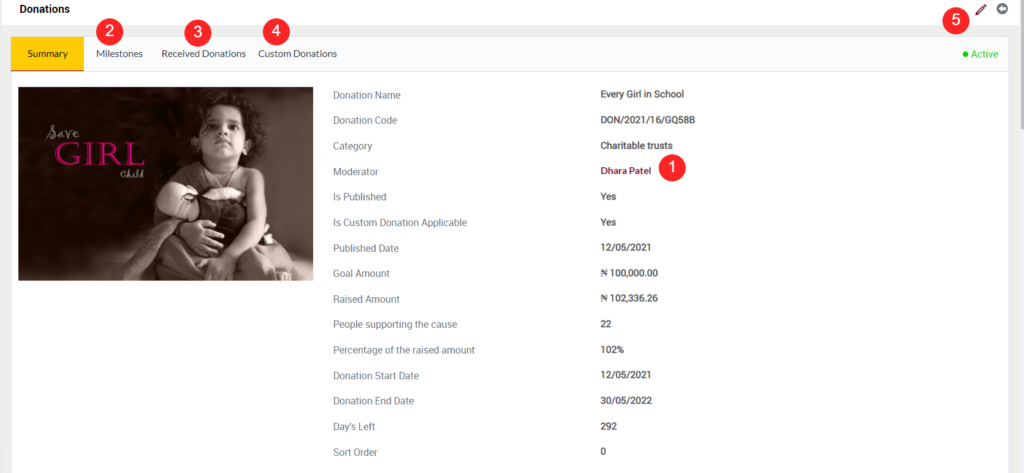The height and width of the screenshot is (473, 1024).
Task: Click the Donation Name label
Action: (367, 95)
